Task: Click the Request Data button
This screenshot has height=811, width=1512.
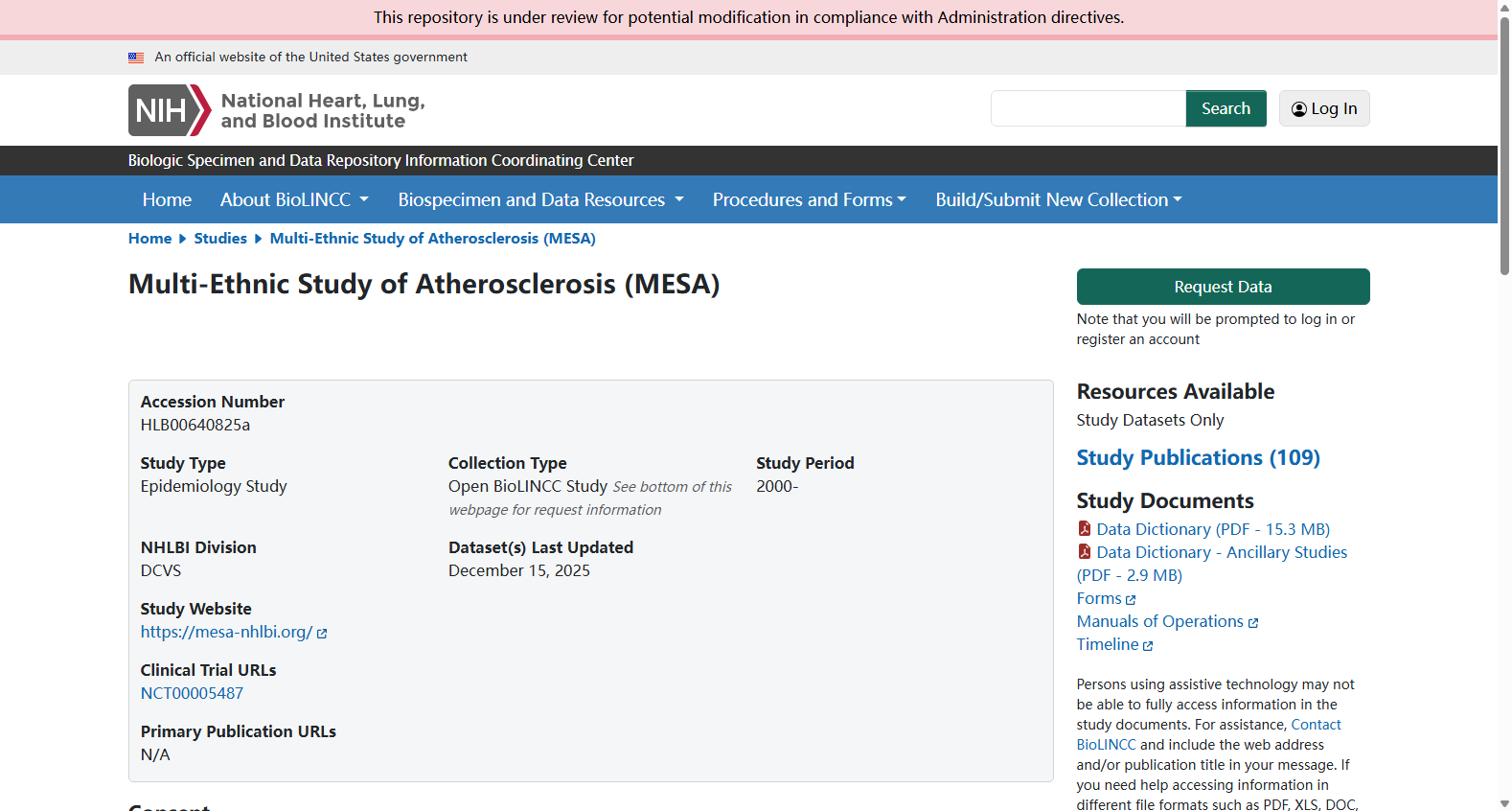Action: pyautogui.click(x=1223, y=287)
